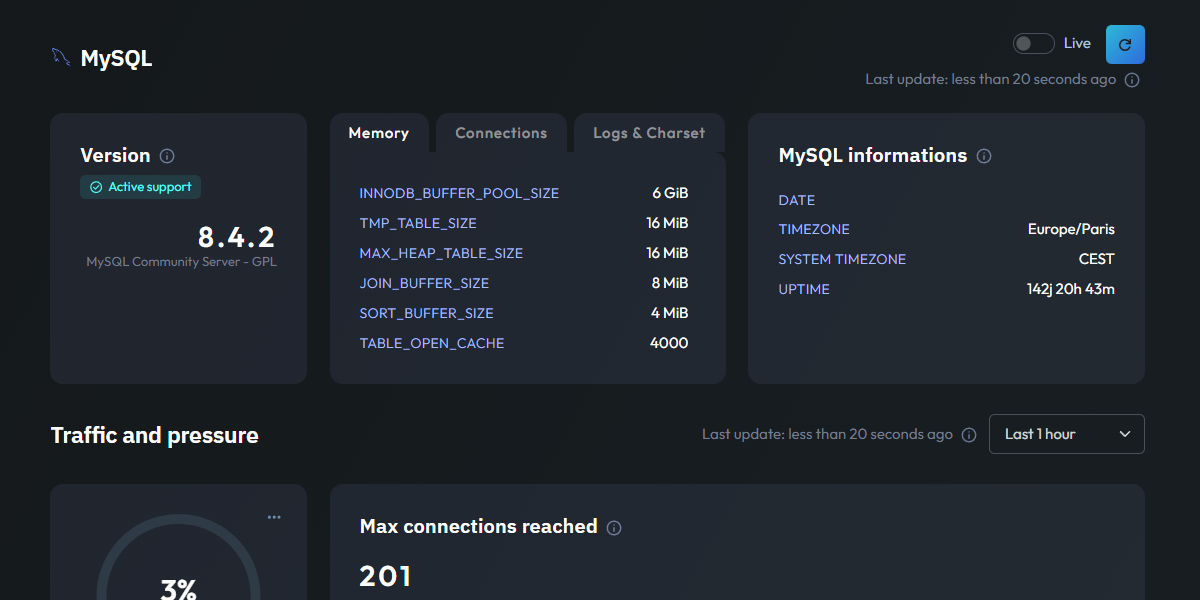The height and width of the screenshot is (600, 1200).
Task: Click the MySQL page title
Action: pos(116,58)
